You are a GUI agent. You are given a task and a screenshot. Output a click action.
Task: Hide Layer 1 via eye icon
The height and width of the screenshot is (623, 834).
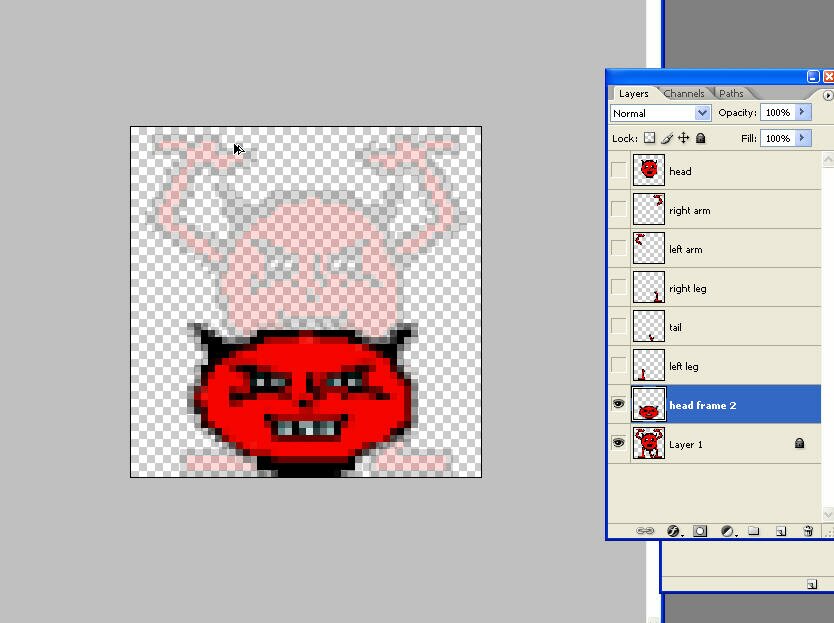click(x=619, y=443)
